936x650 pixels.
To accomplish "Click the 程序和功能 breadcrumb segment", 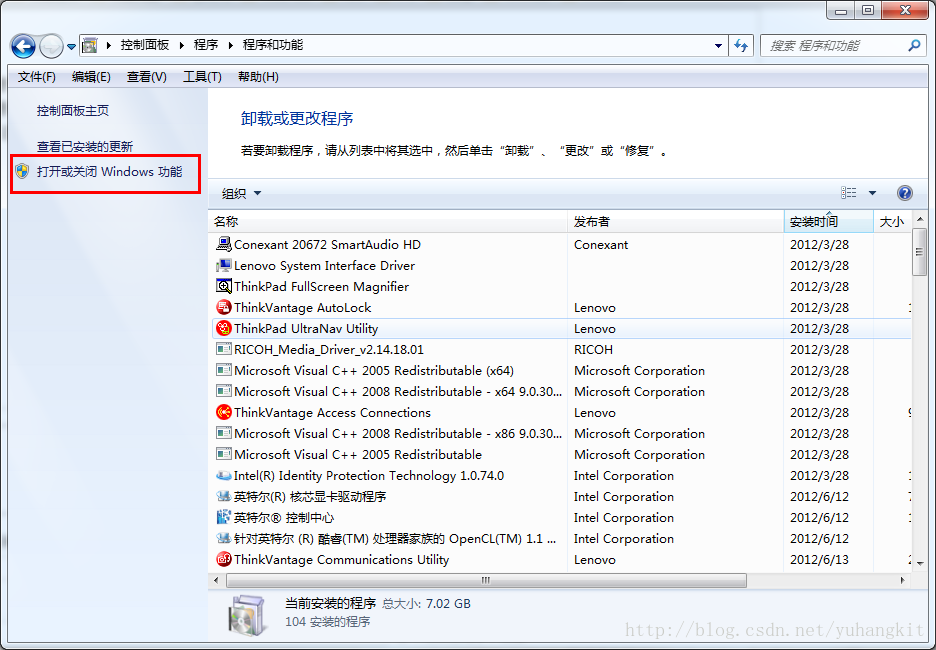I will click(x=273, y=45).
